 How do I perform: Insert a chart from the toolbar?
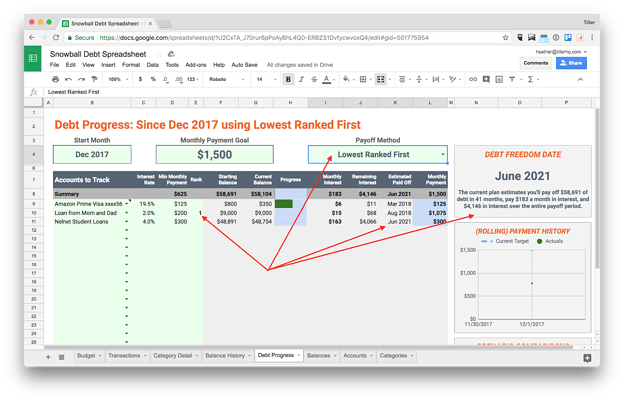point(499,79)
